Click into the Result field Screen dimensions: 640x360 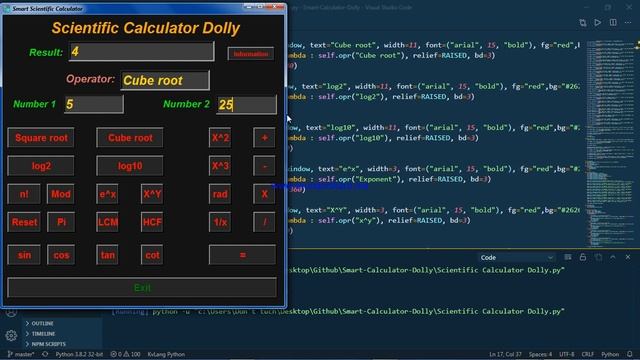point(141,51)
